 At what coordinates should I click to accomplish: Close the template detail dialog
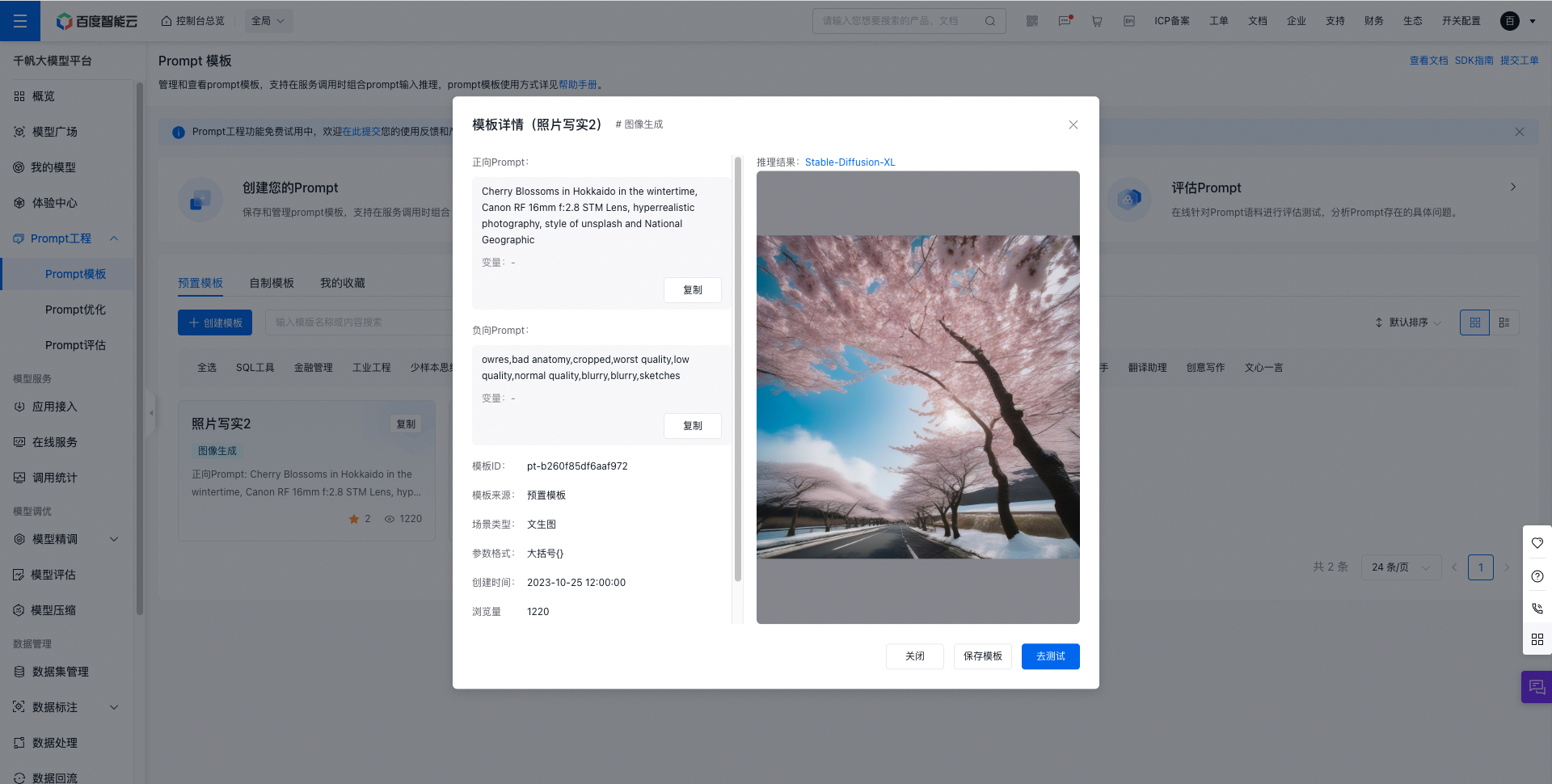[1073, 124]
